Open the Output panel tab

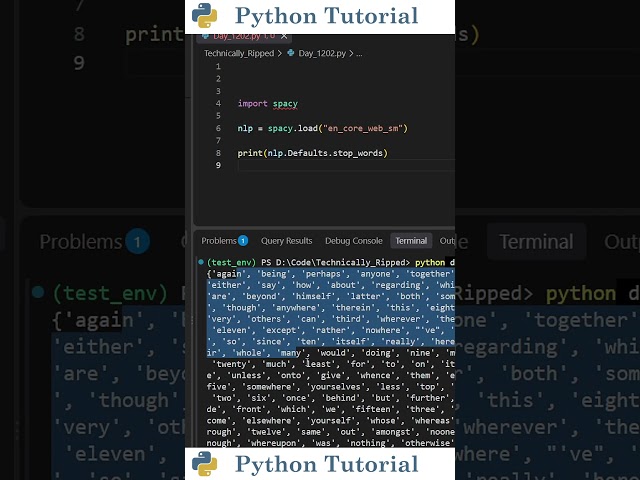[447, 241]
